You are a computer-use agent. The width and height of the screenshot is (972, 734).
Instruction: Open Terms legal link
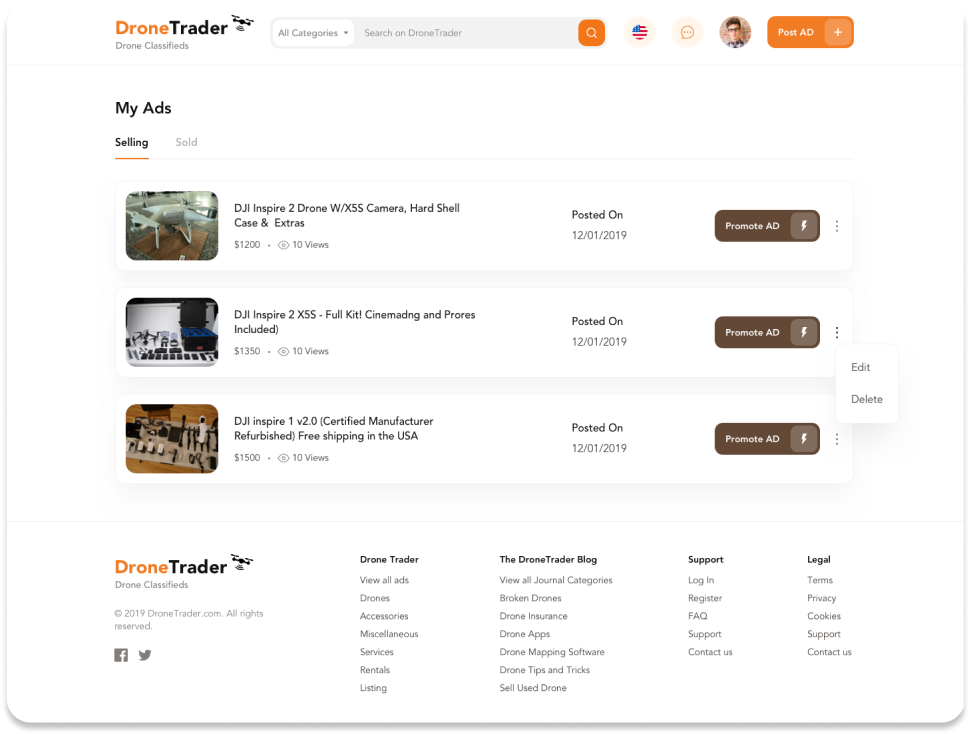point(820,580)
